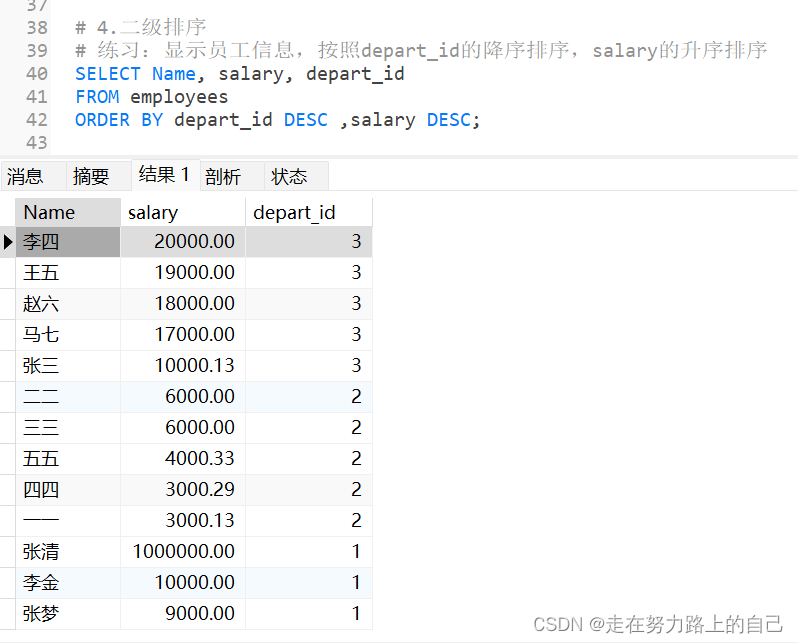Click the 9000.00 salary cell

tap(183, 614)
